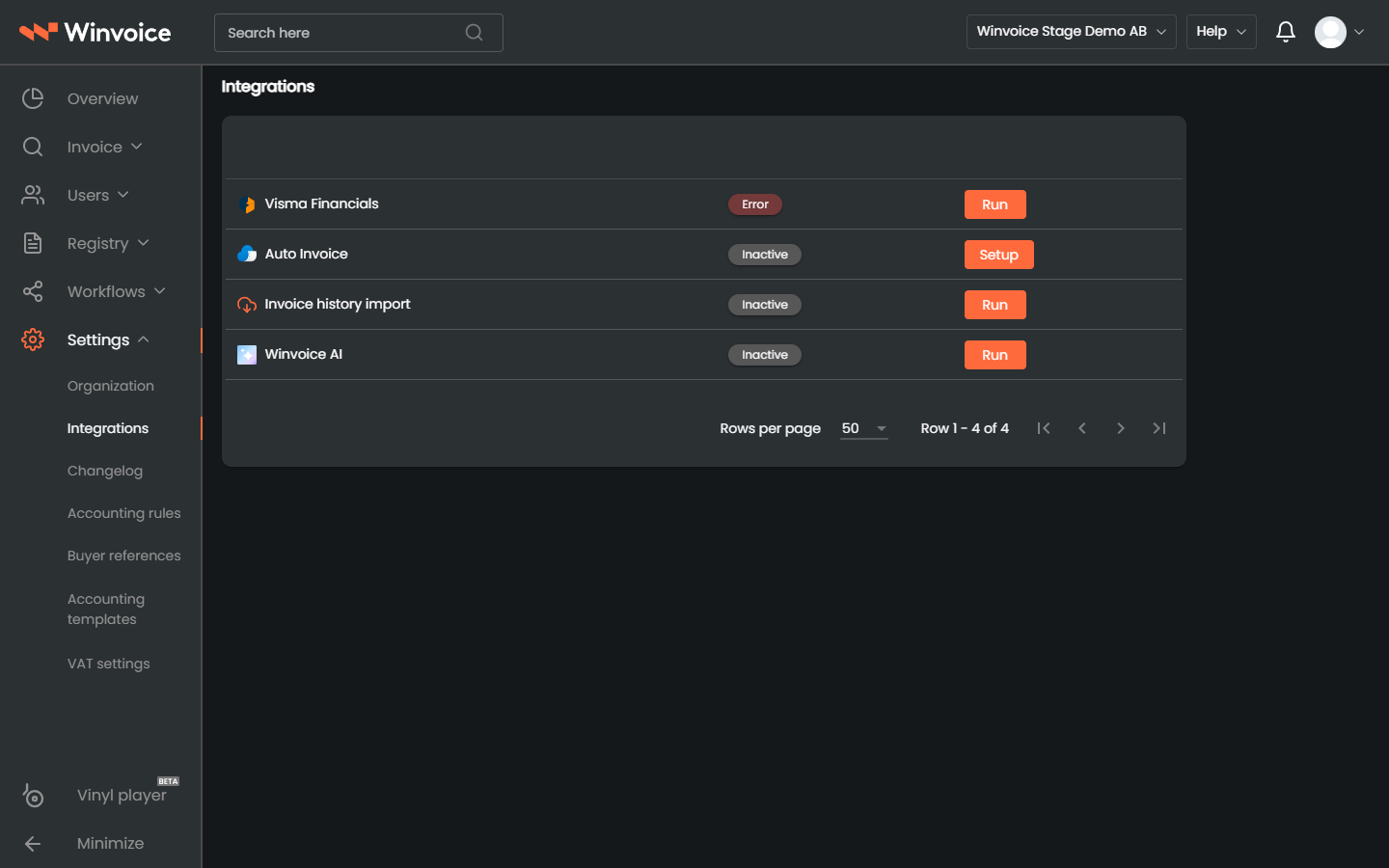Open the rows per page dropdown
Image resolution: width=1389 pixels, height=868 pixels.
click(x=864, y=428)
